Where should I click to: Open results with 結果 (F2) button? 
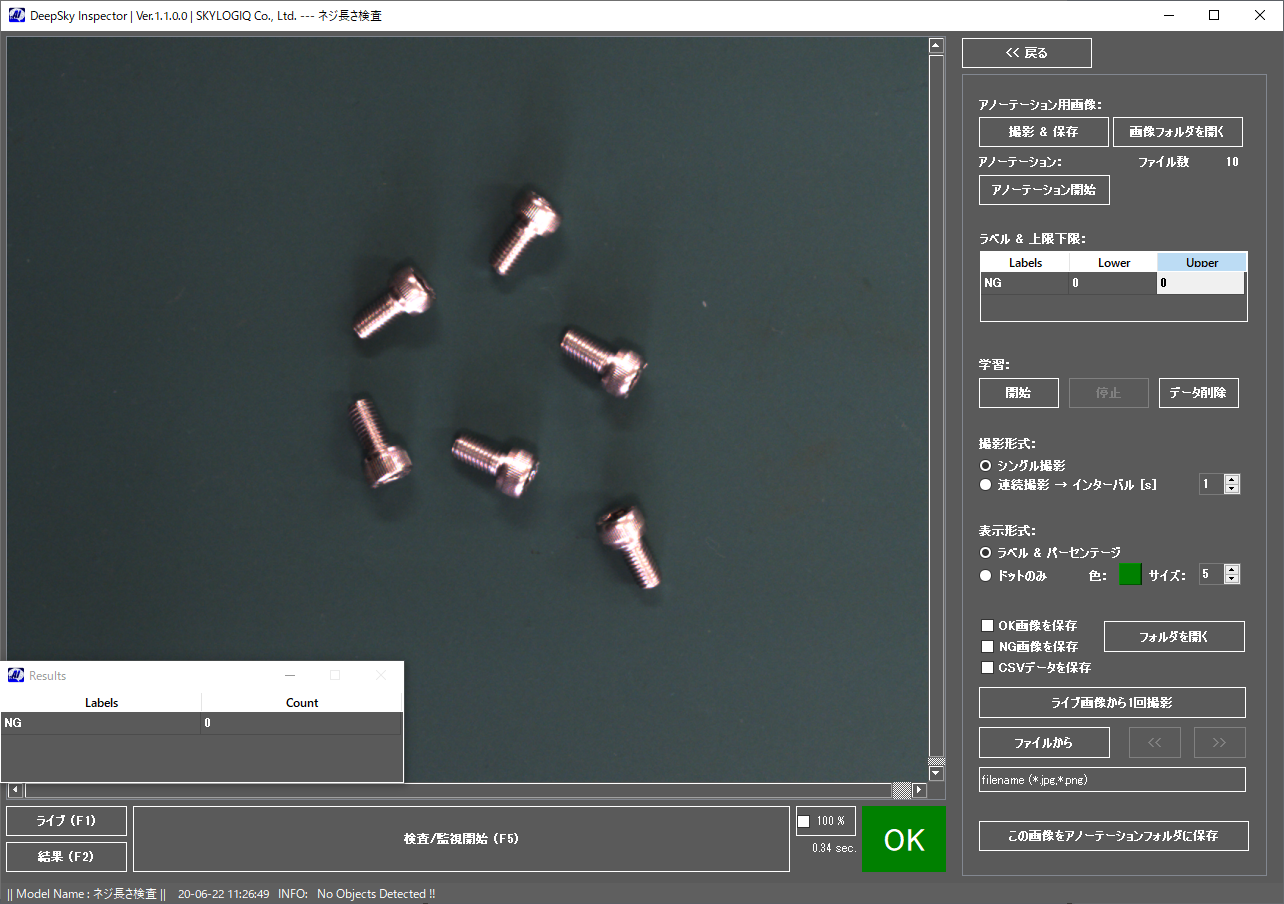[x=66, y=857]
